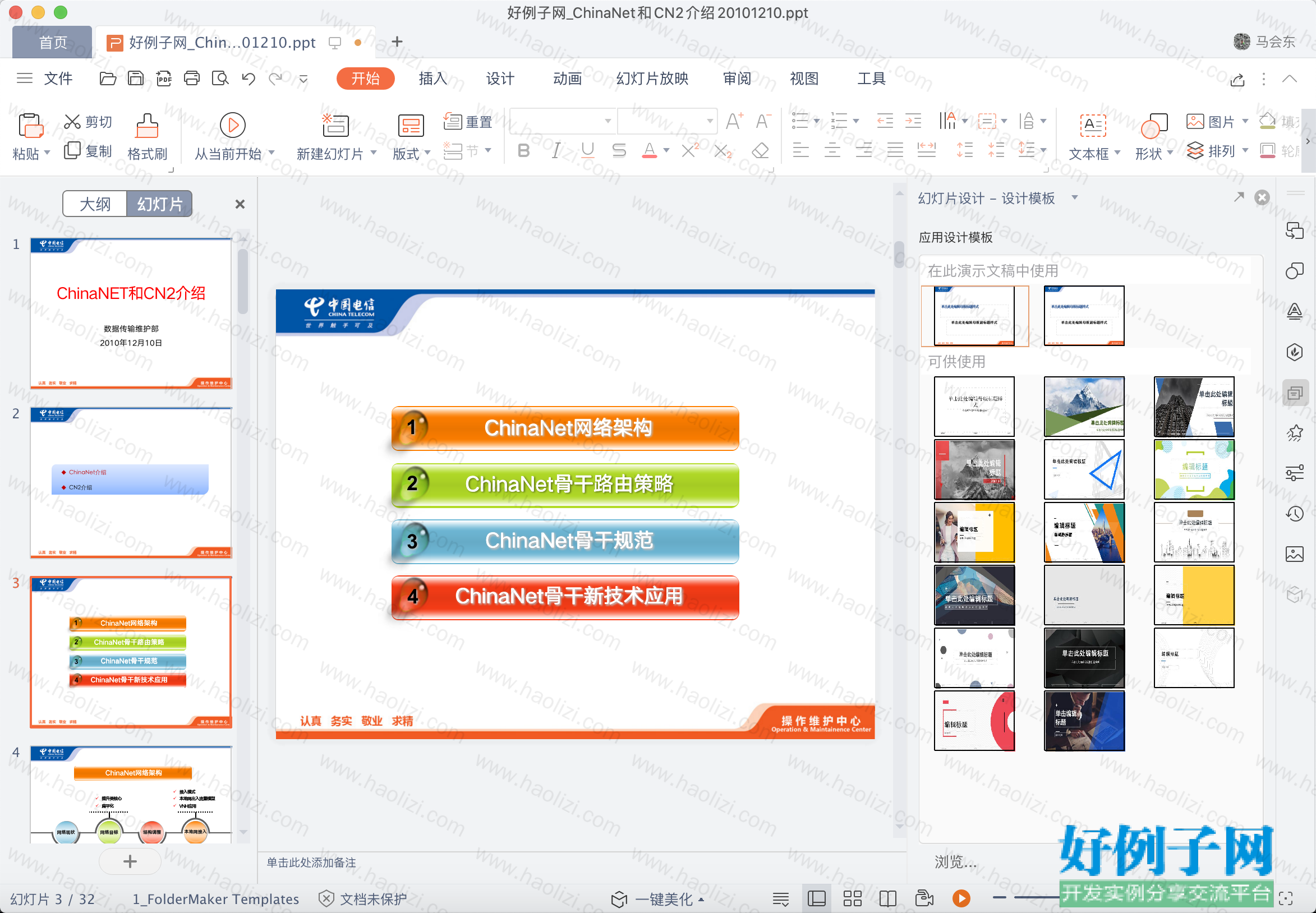Screen dimensions: 1316x913
Task: Apply mountain landscape design template
Action: tap(1084, 407)
